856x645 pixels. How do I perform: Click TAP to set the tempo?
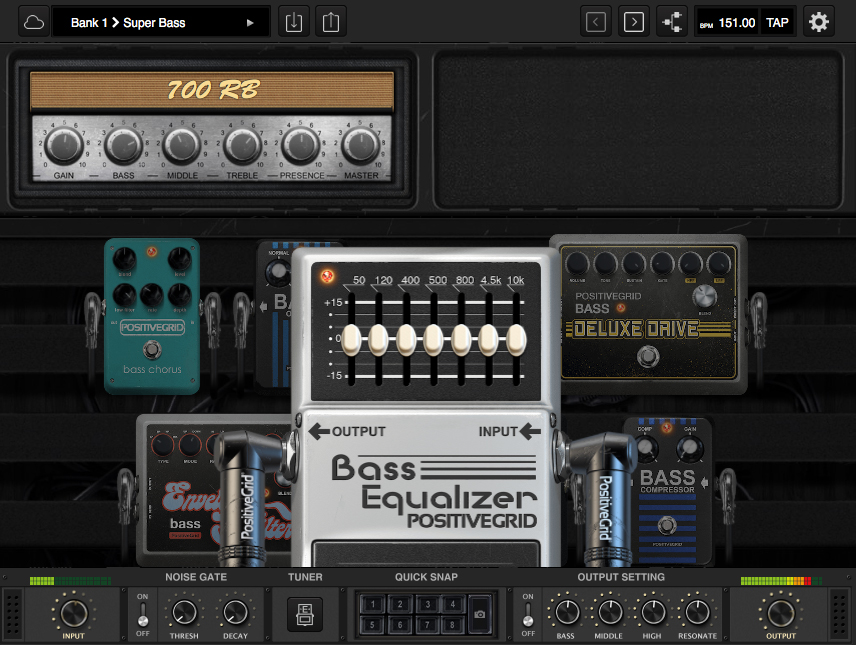(778, 21)
